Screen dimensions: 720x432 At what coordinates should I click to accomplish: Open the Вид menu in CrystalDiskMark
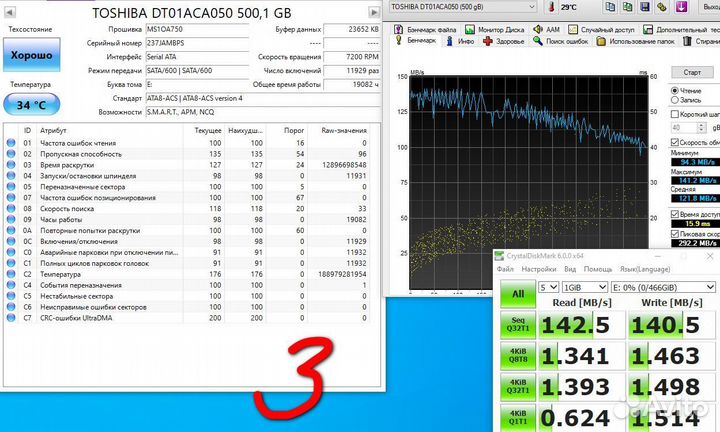tap(570, 269)
